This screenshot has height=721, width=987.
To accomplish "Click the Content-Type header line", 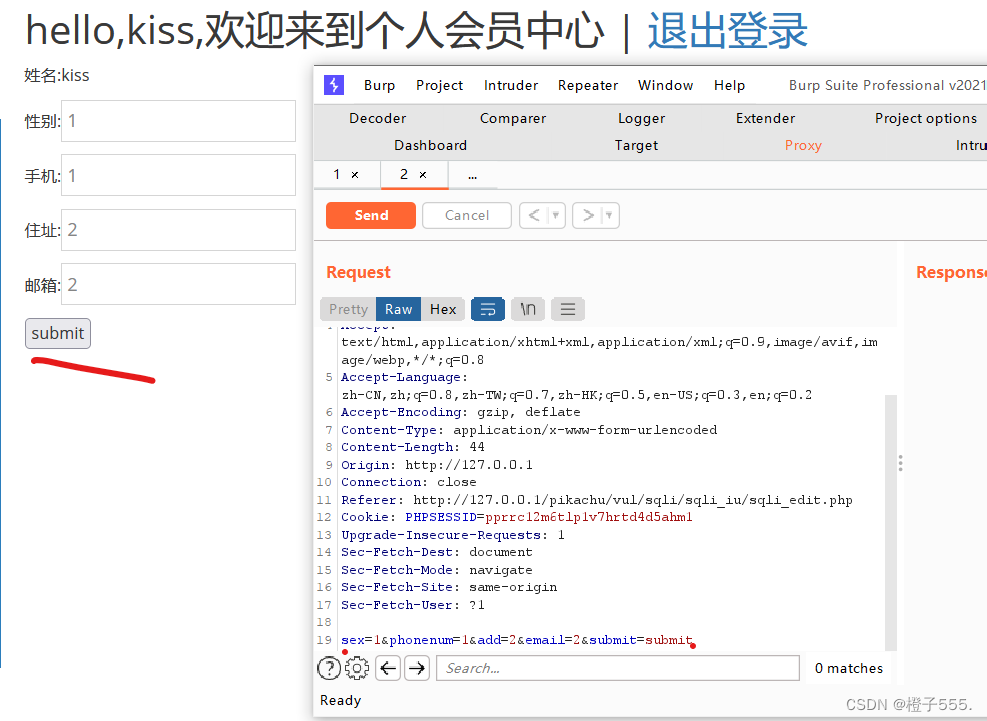I will click(529, 430).
